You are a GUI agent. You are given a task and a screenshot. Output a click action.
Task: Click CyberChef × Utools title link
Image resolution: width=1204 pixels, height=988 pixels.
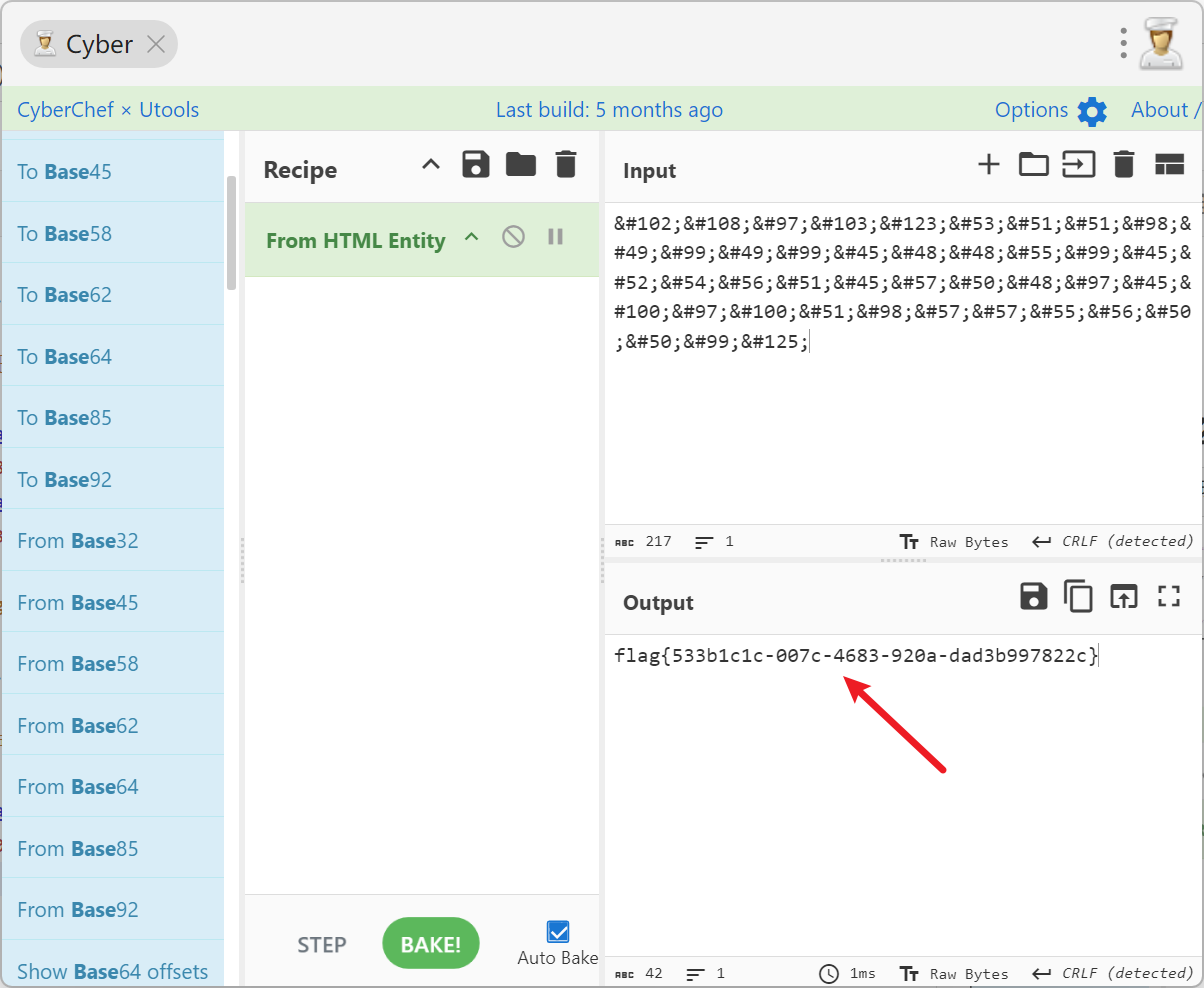tap(108, 110)
